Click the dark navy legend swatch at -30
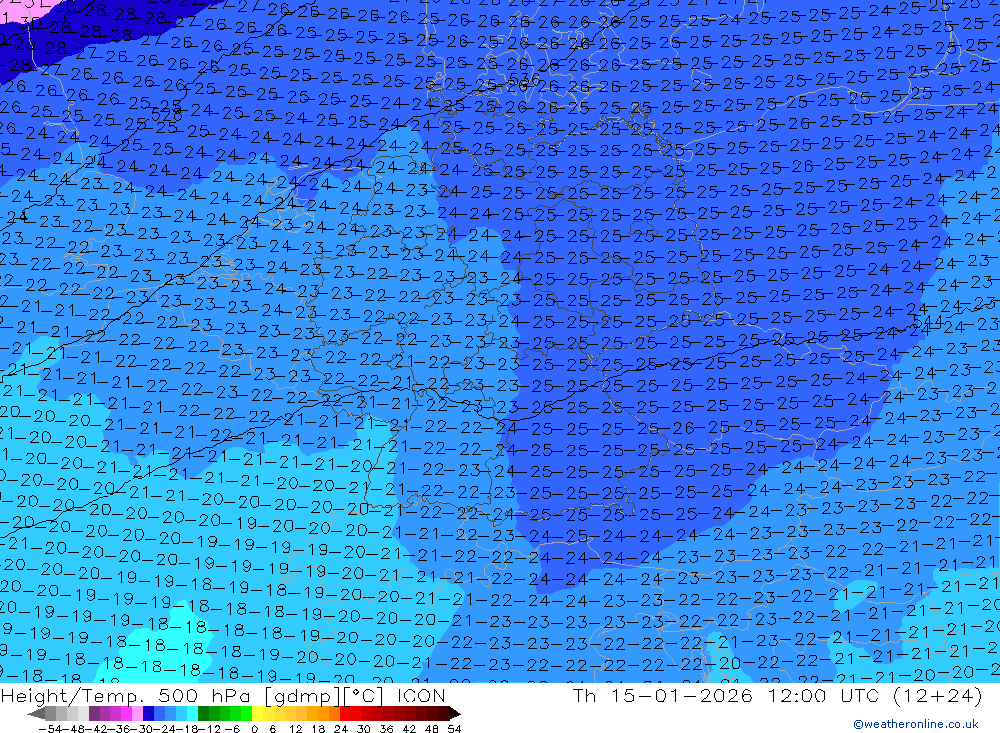 click(148, 714)
